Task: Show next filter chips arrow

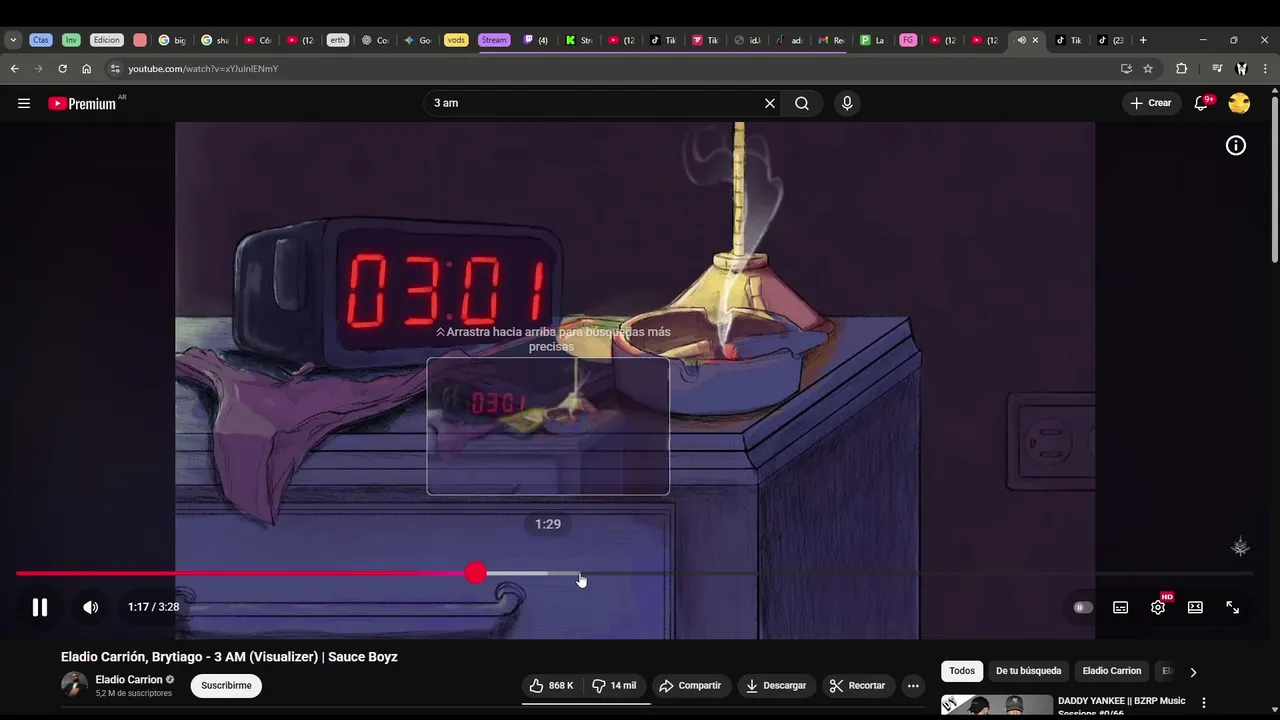Action: 1192,672
